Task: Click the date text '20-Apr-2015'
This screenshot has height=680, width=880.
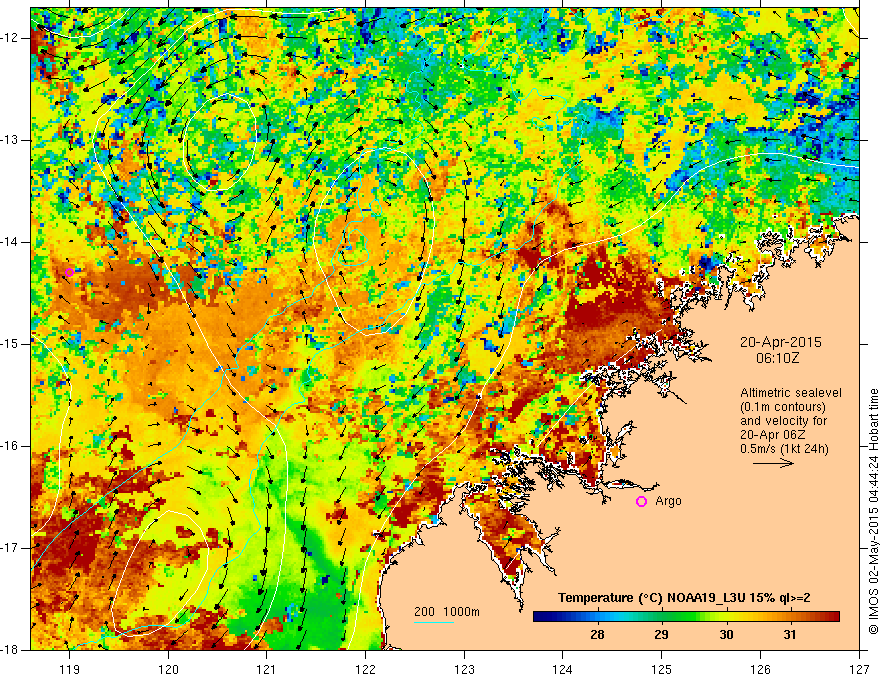Action: click(x=781, y=342)
